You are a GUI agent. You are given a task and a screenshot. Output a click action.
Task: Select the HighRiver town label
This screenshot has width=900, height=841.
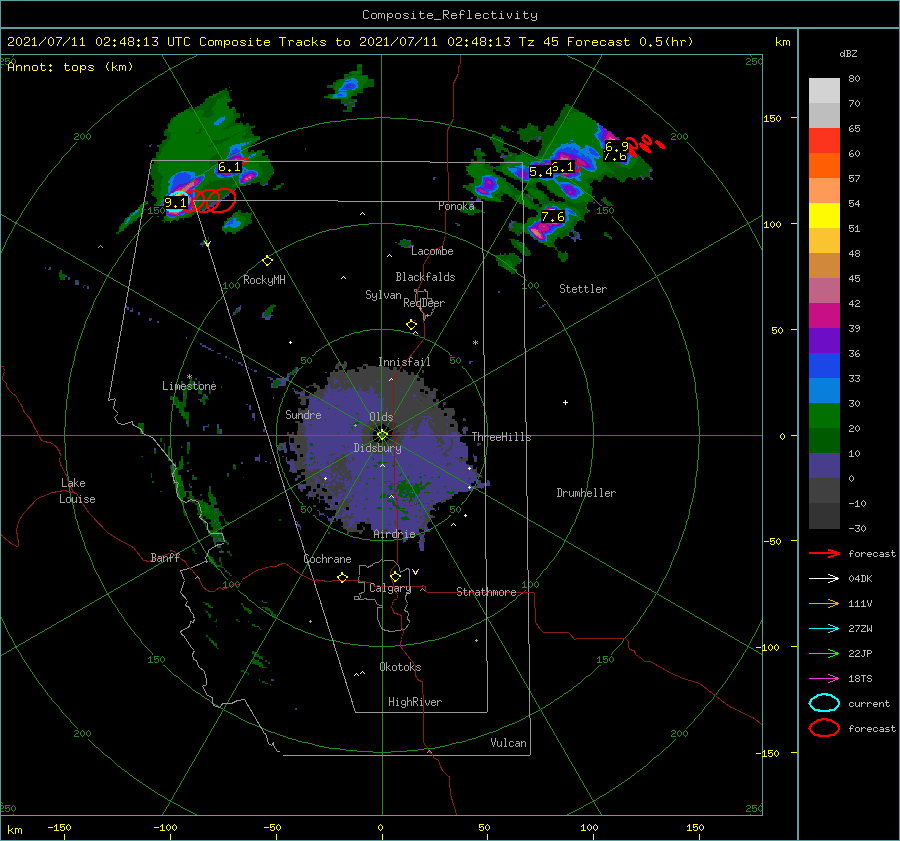(x=415, y=702)
